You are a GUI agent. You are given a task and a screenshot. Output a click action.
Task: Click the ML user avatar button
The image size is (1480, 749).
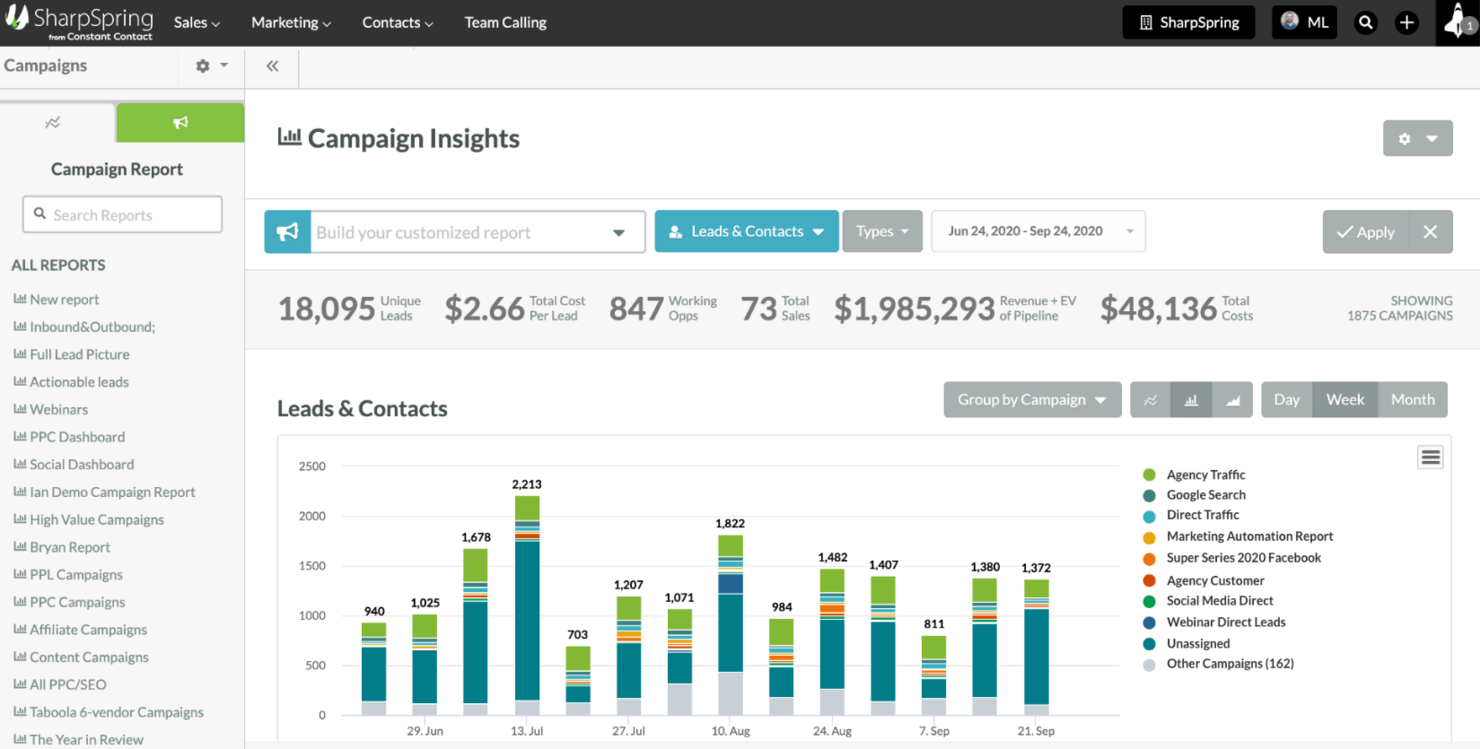click(1304, 22)
